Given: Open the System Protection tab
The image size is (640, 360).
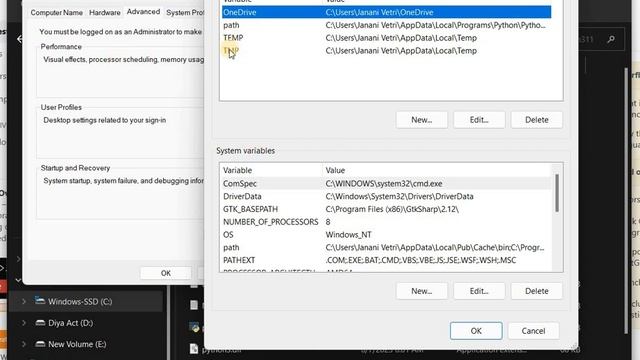Looking at the screenshot, I should (184, 13).
